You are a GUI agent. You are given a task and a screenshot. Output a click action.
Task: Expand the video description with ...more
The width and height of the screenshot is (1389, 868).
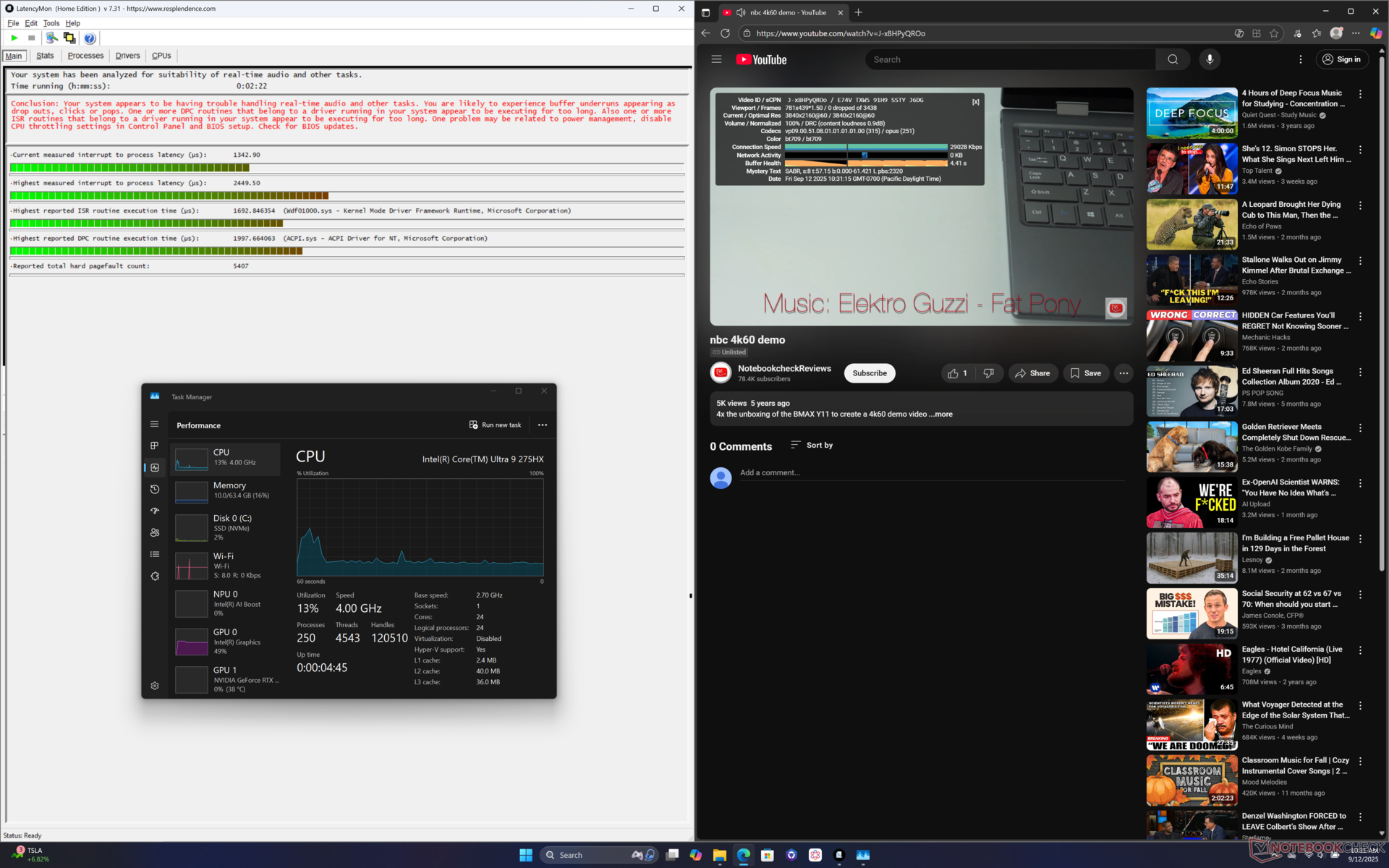(x=943, y=414)
